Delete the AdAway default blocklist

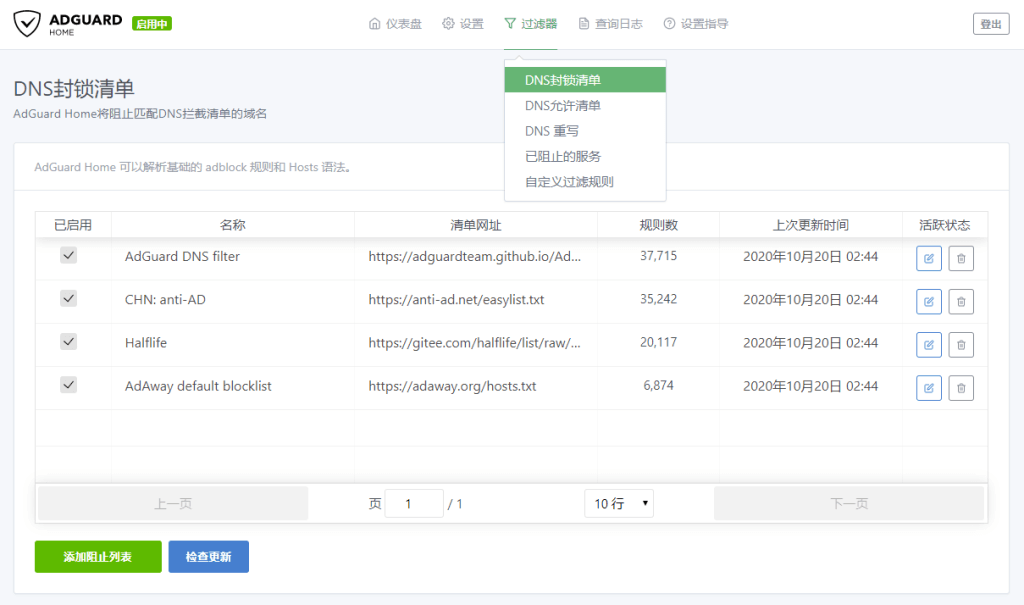[960, 387]
